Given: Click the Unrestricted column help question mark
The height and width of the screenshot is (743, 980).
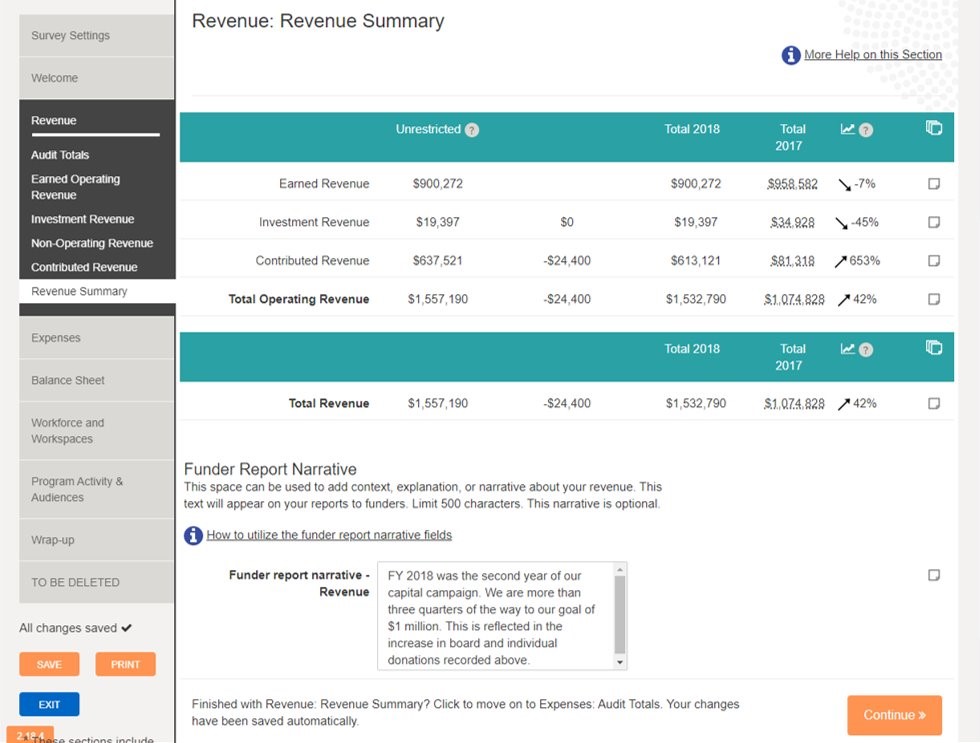Looking at the screenshot, I should [x=472, y=130].
